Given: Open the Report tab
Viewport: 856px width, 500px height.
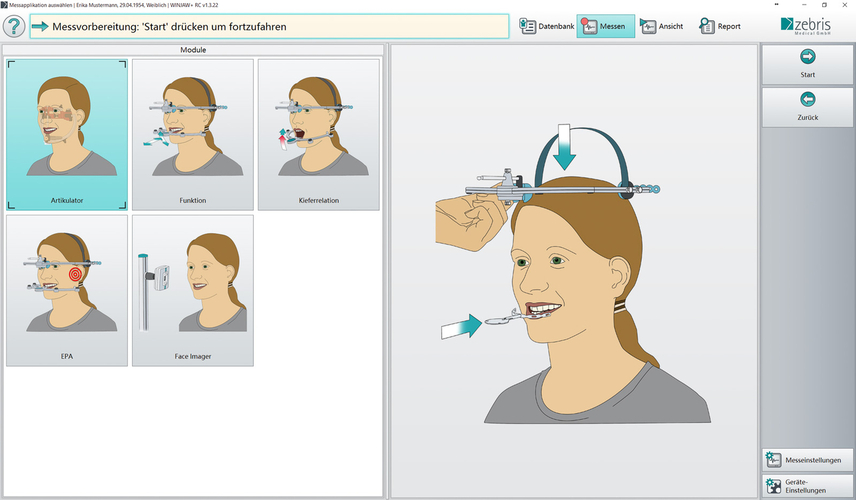Looking at the screenshot, I should click(x=720, y=26).
